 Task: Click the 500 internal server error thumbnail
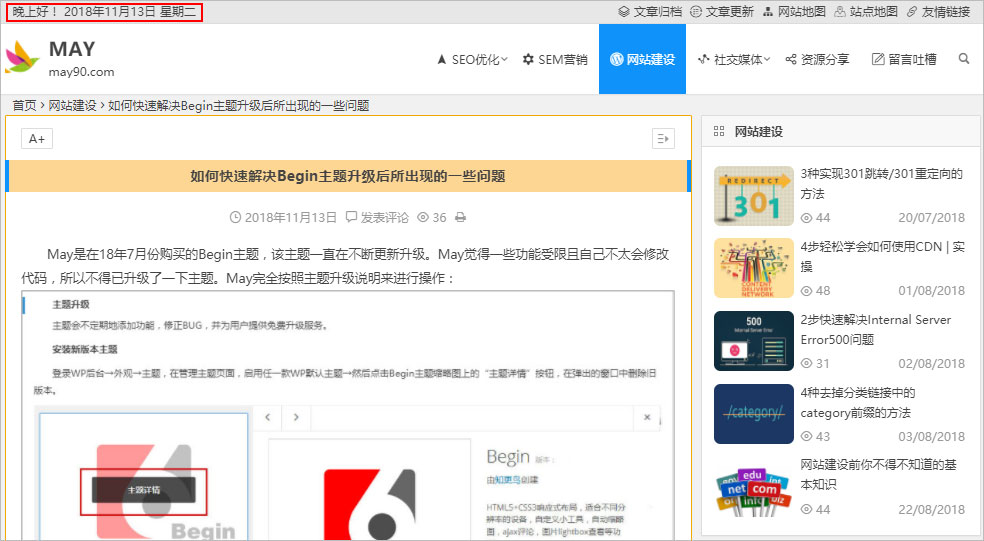pos(754,341)
